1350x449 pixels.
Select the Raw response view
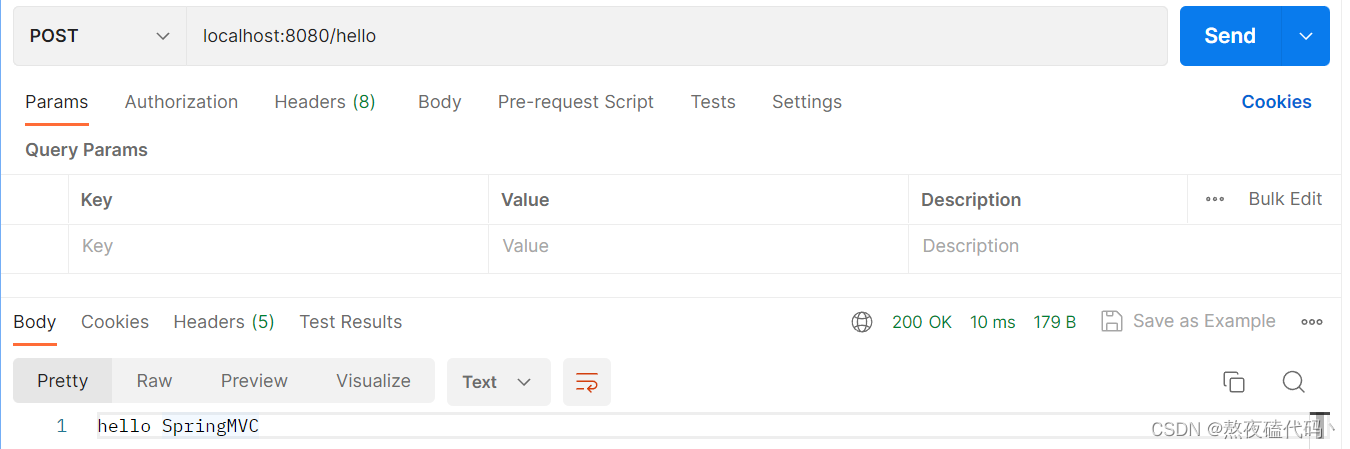click(154, 381)
